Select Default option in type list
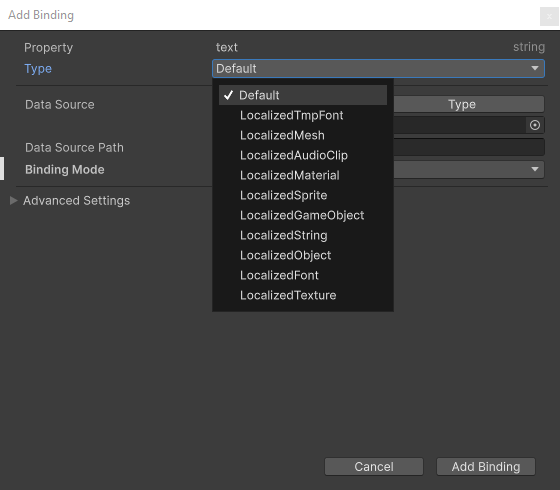 click(303, 95)
